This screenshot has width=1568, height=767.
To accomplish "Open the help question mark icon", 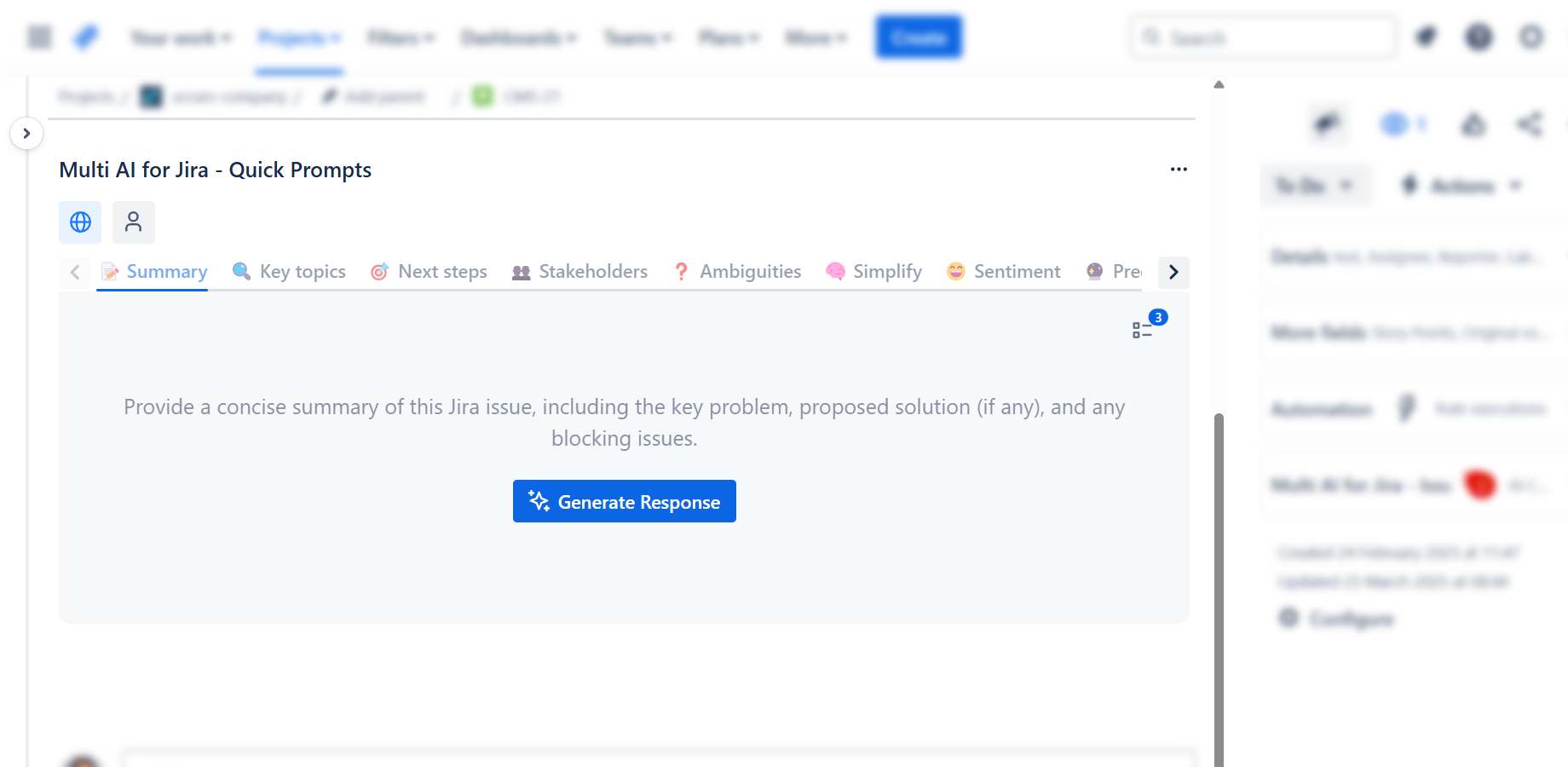I will (x=1479, y=37).
